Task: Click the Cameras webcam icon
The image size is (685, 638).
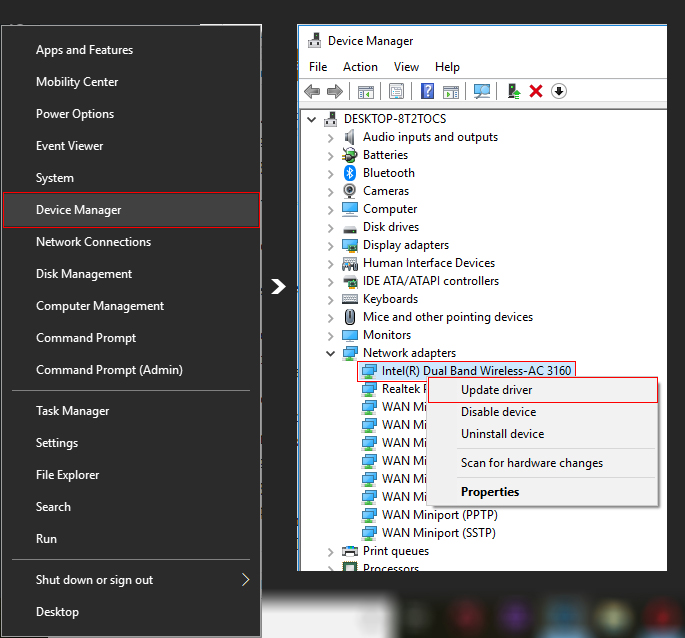Action: point(349,191)
